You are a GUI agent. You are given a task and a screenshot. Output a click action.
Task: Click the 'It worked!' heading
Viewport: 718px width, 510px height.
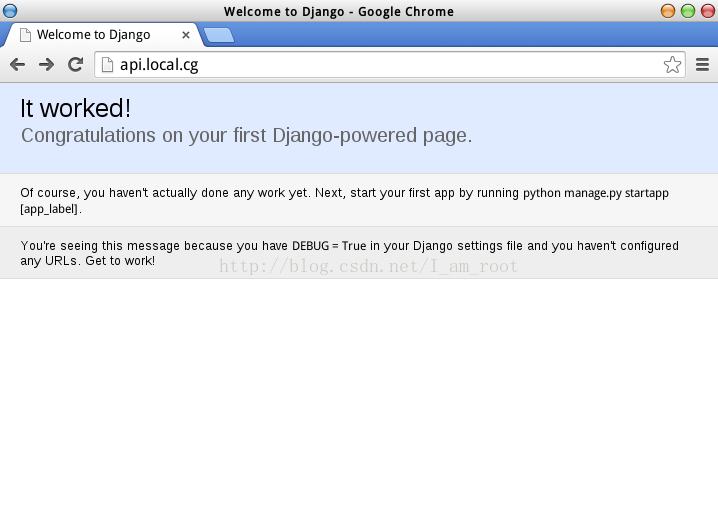coord(76,108)
